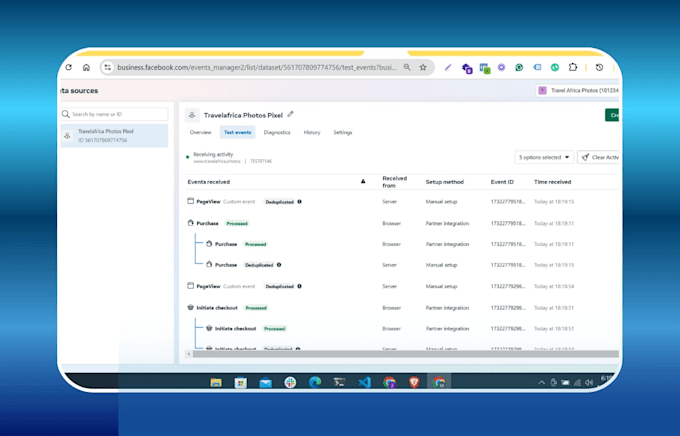Open File Explorer from the taskbar
680x436 pixels.
coord(216,382)
